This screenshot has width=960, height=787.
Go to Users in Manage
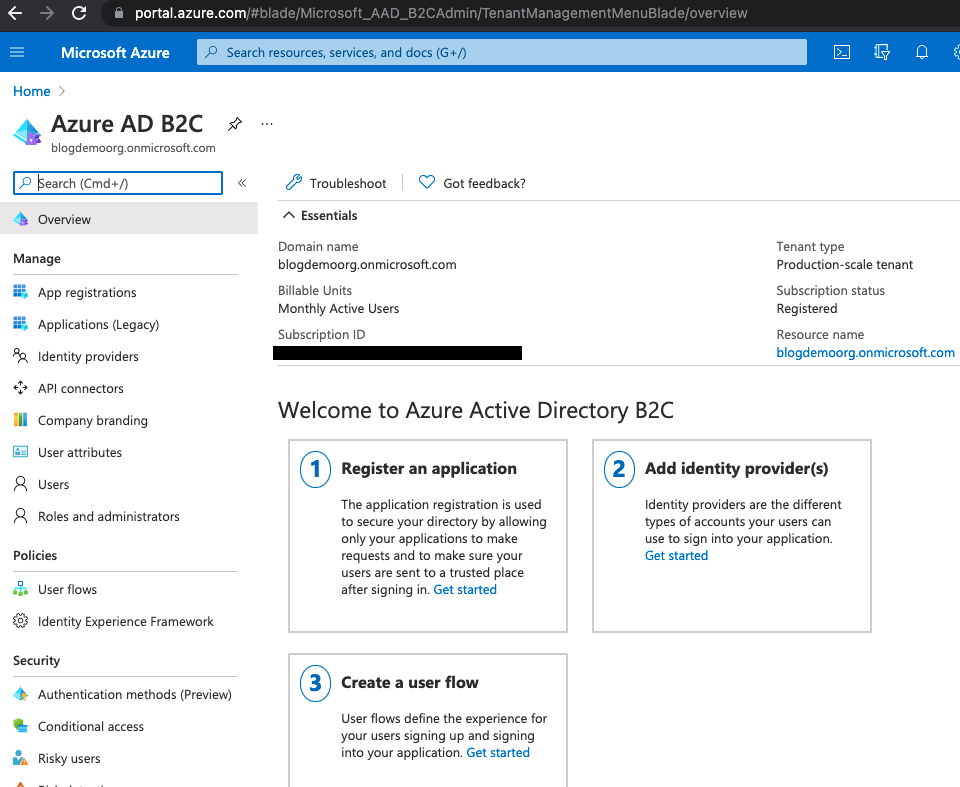coord(53,484)
